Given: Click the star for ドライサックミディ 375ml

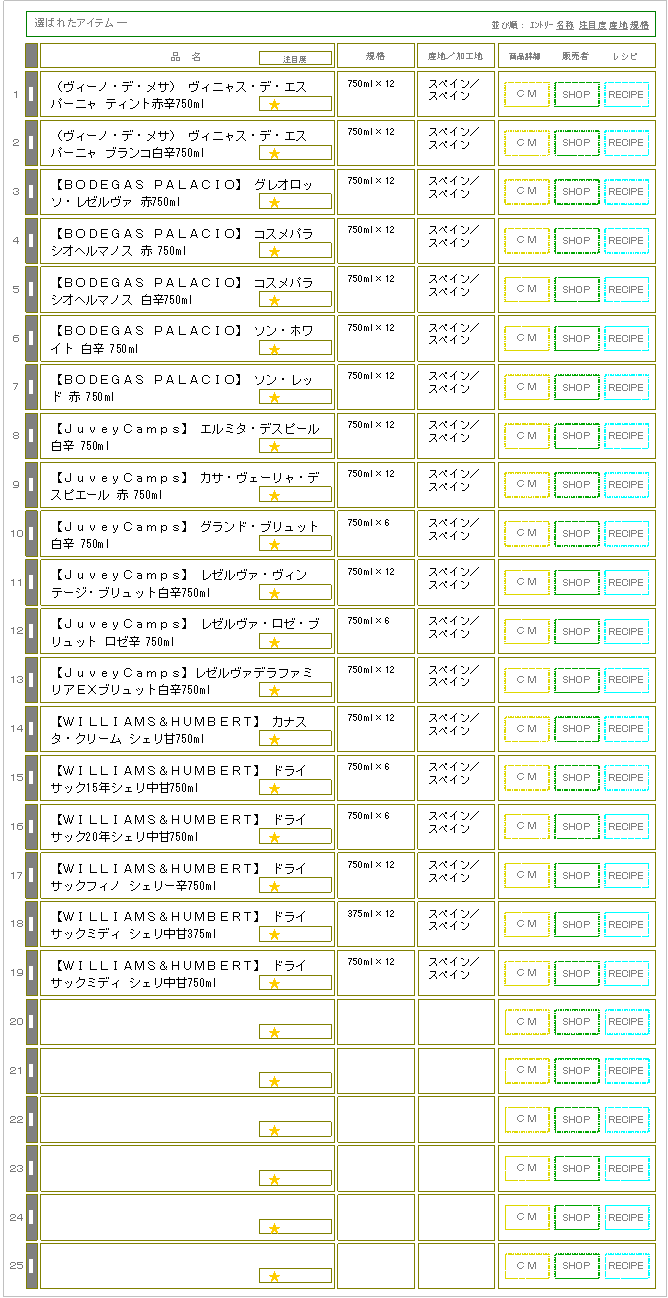Looking at the screenshot, I should pyautogui.click(x=274, y=935).
